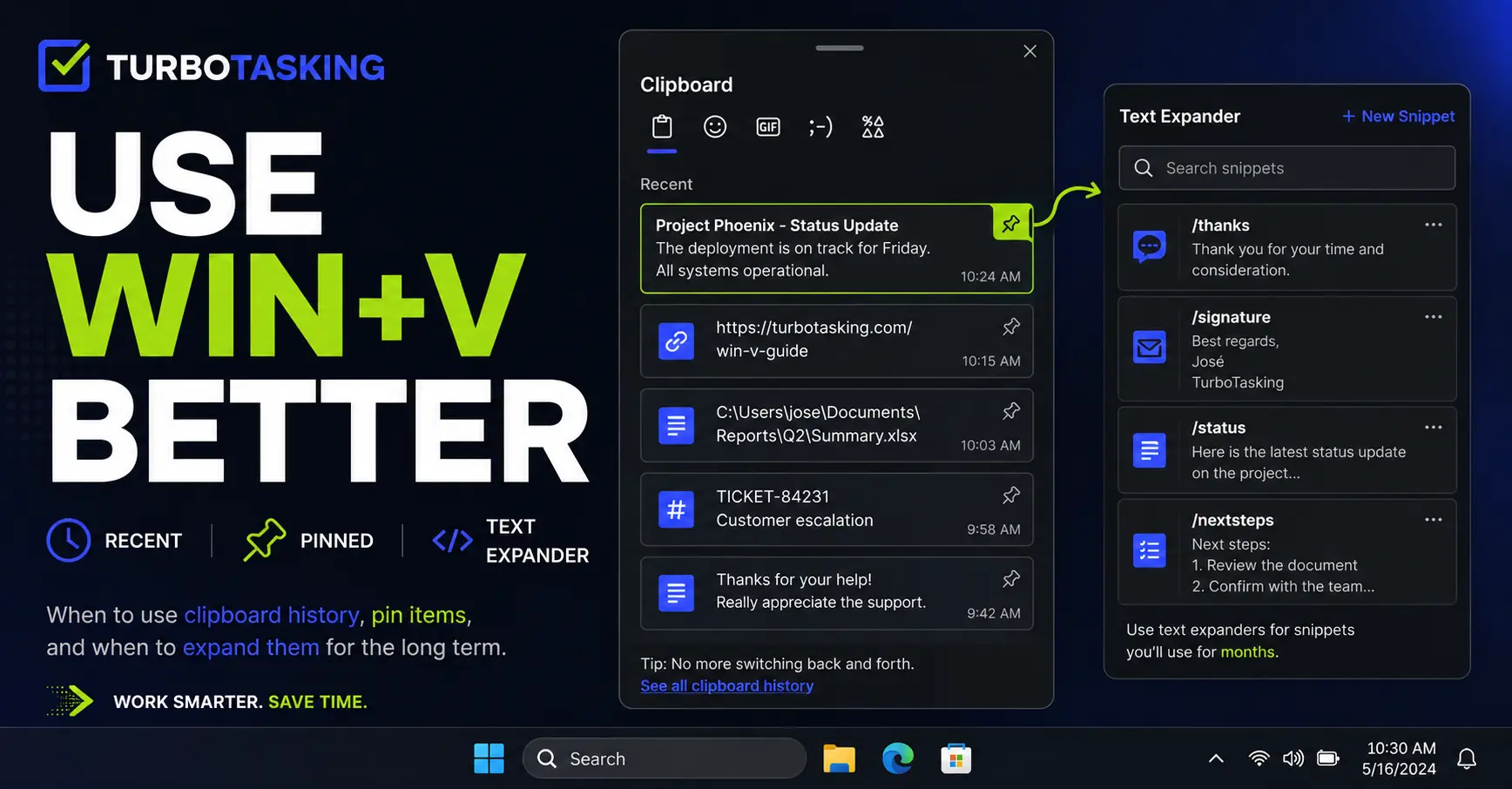Viewport: 1512px width, 789px height.
Task: Open the Windows Start menu
Action: [x=489, y=759]
